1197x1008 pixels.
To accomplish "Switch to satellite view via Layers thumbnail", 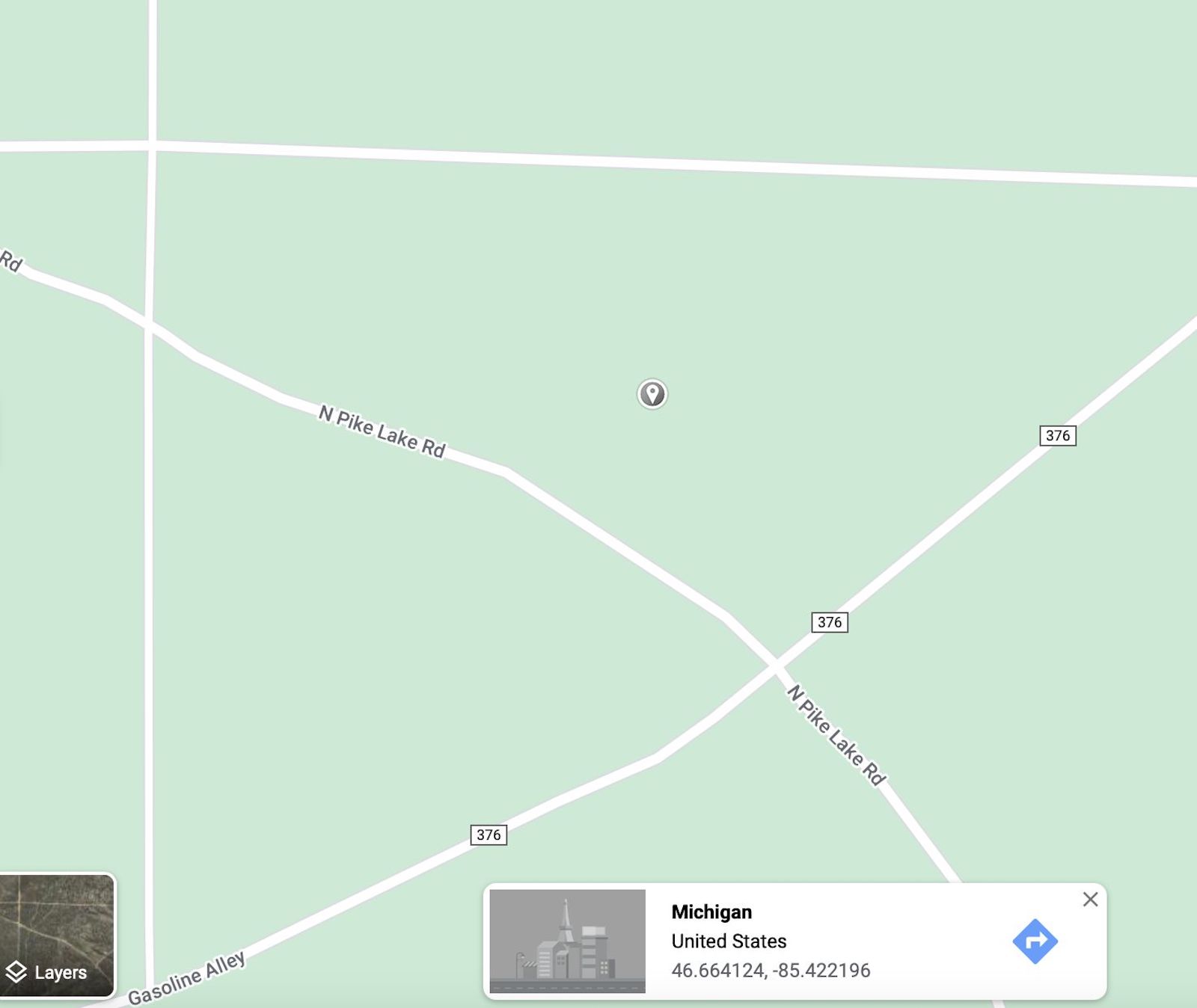I will tap(57, 935).
